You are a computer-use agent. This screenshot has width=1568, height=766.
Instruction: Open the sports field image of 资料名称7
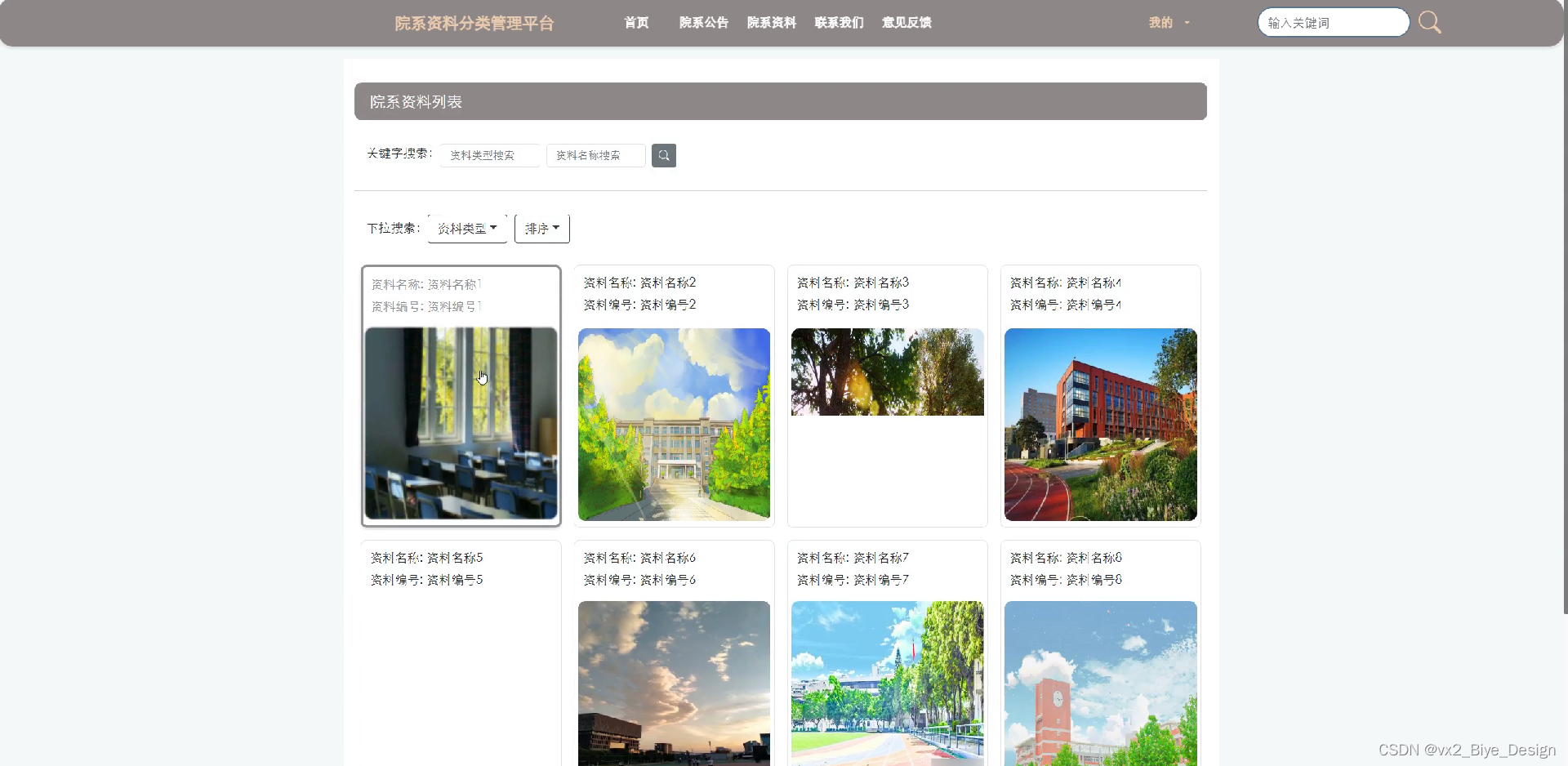click(x=888, y=684)
